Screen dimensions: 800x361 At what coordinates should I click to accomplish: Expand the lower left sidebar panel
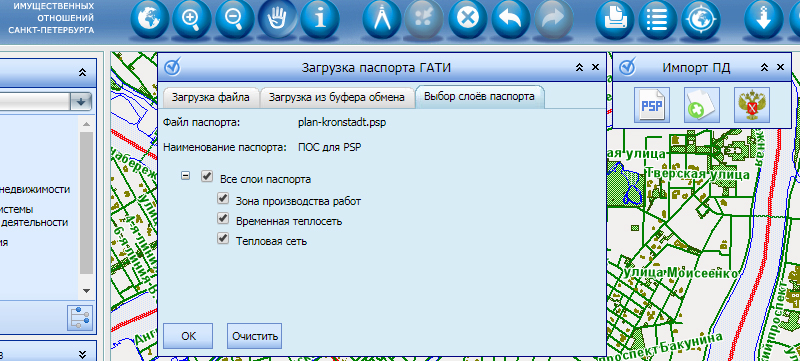click(83, 354)
